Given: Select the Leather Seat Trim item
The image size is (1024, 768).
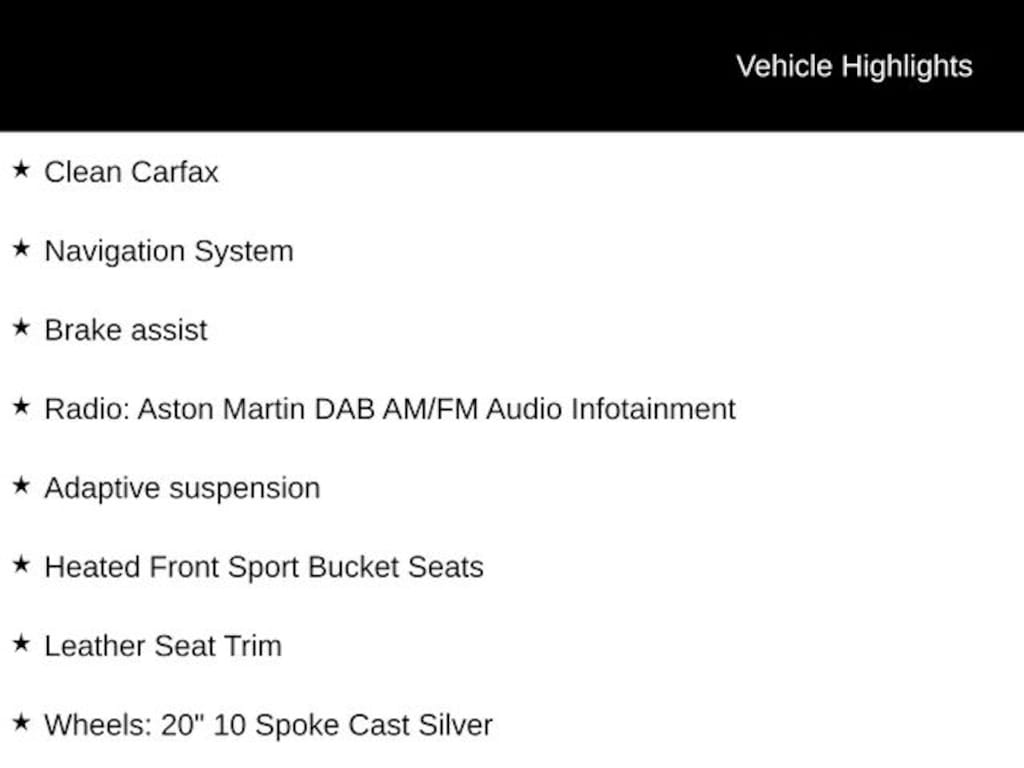Looking at the screenshot, I should (163, 646).
